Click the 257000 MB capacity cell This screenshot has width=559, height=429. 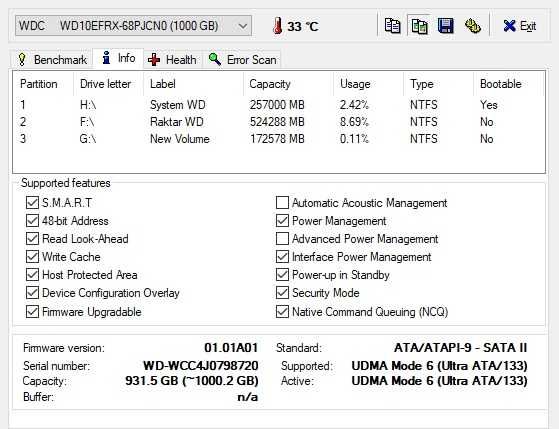click(x=277, y=105)
